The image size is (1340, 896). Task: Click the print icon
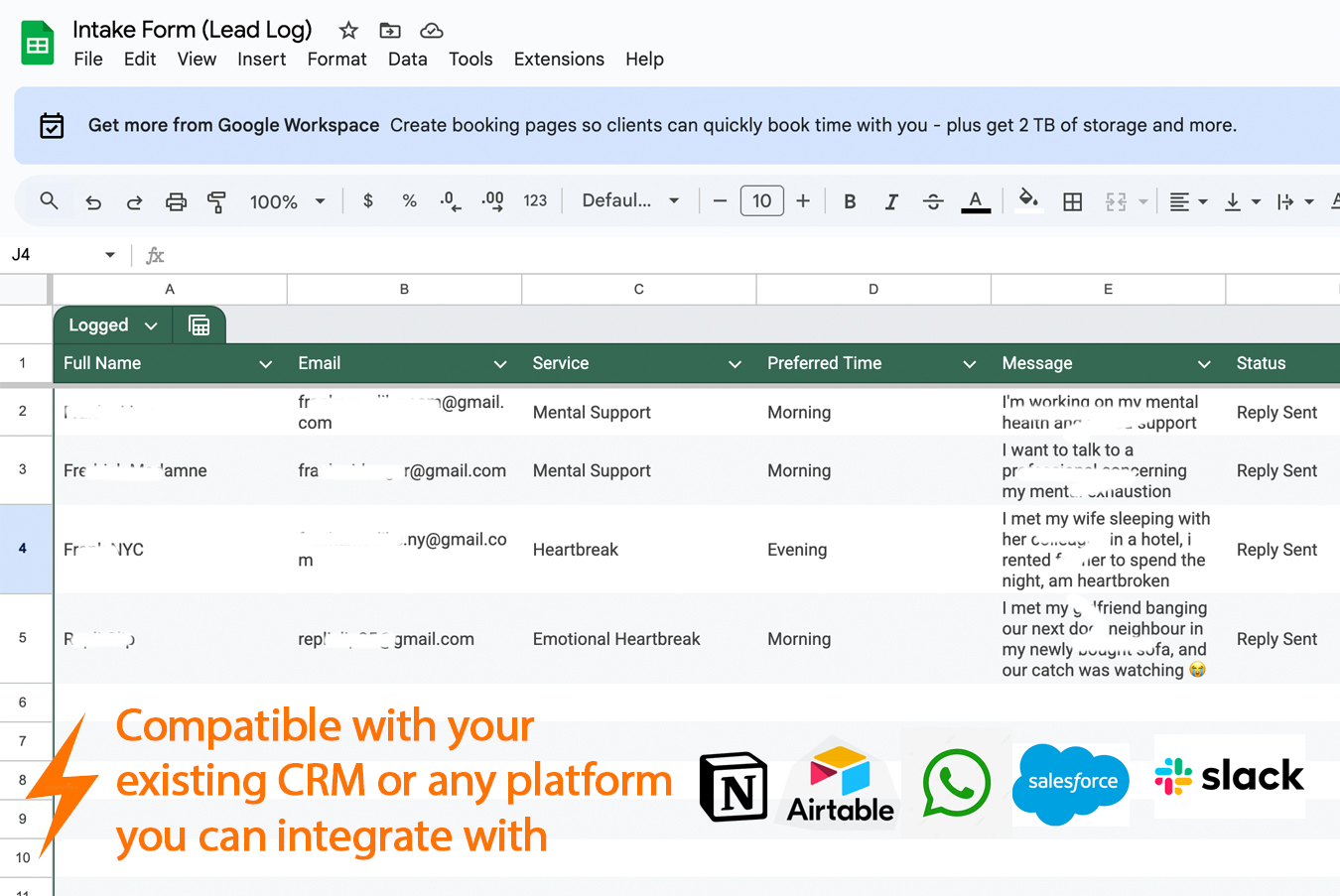coord(176,201)
